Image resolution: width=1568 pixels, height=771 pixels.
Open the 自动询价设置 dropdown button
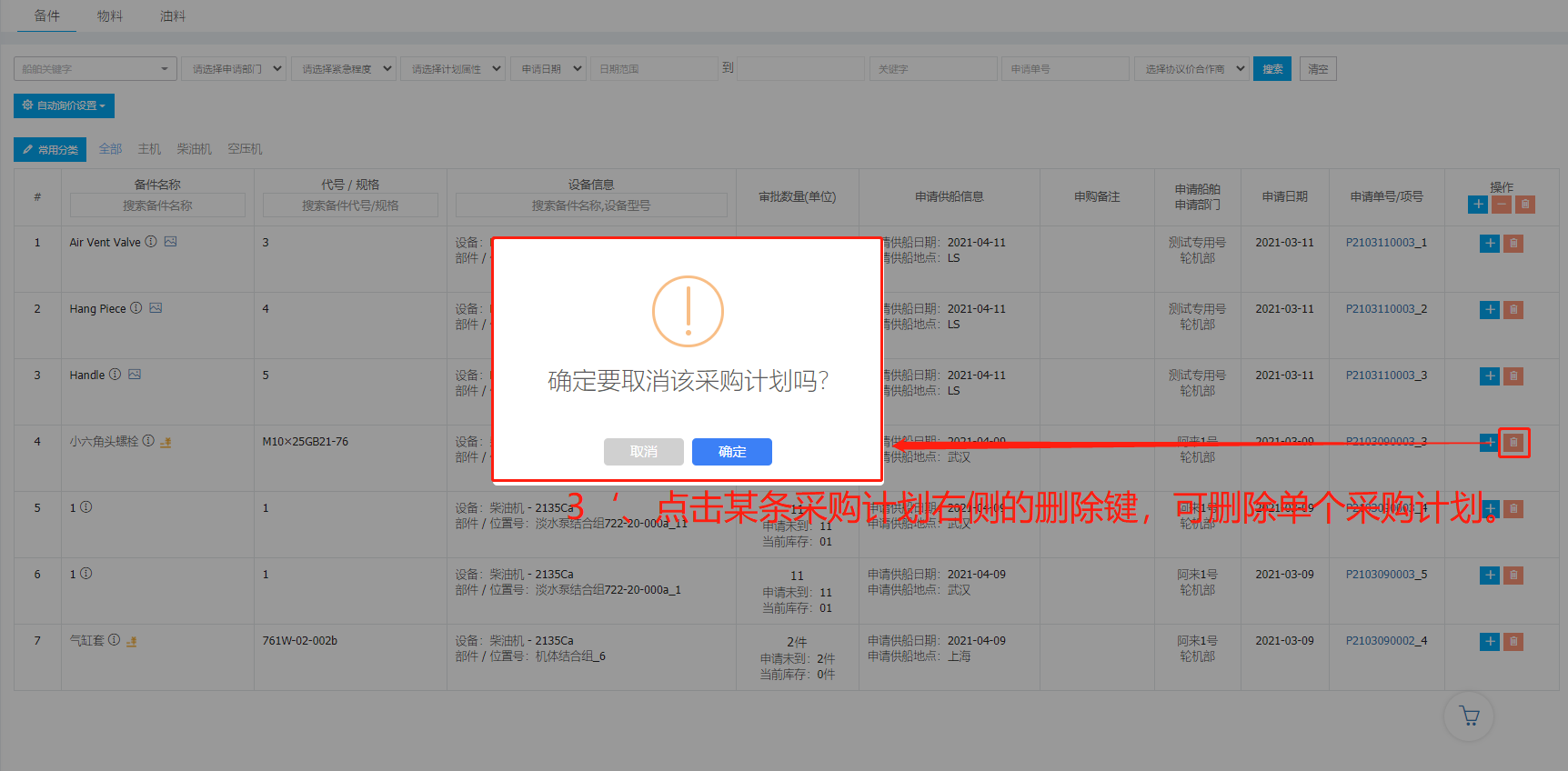(x=64, y=105)
